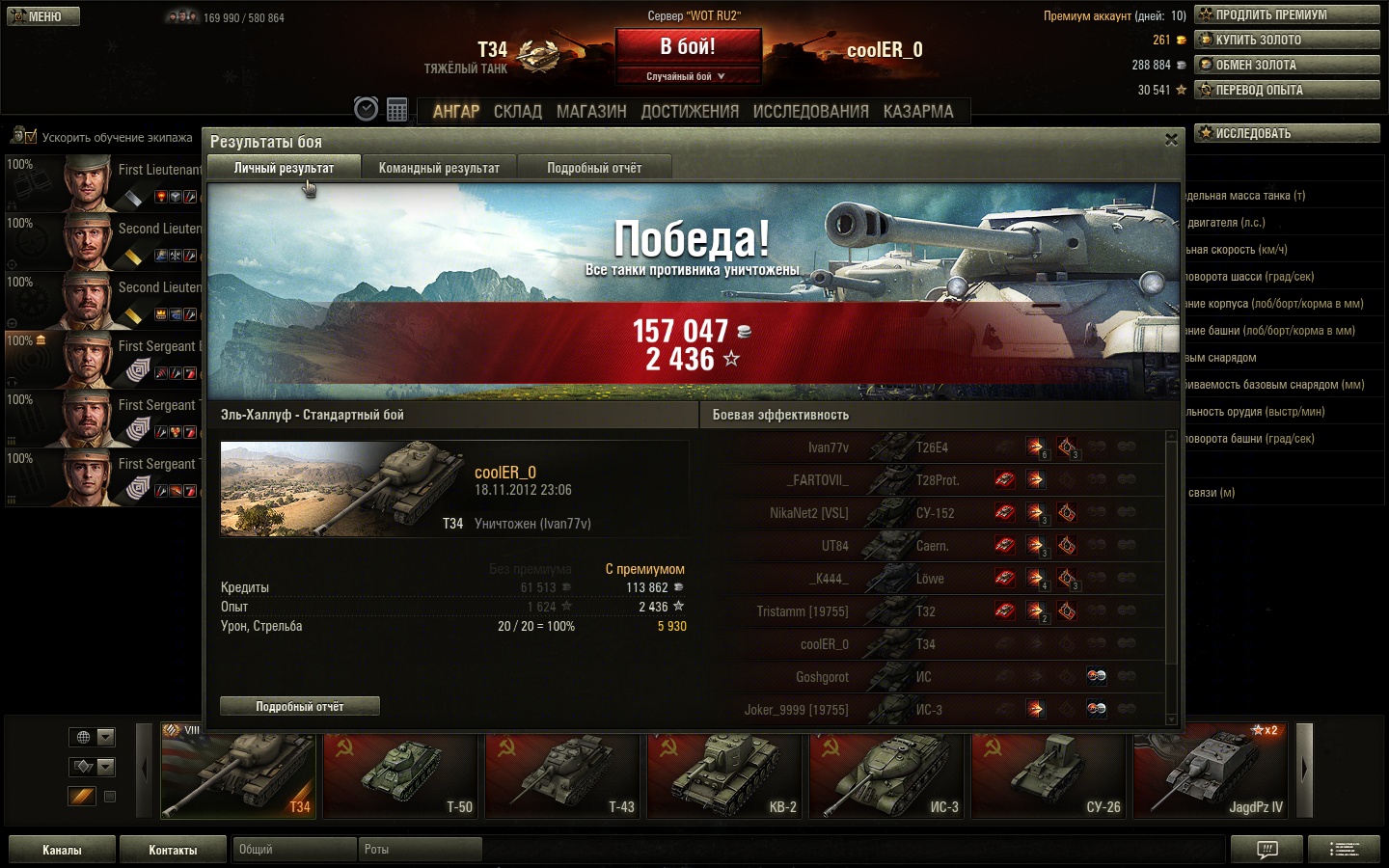Click the left arrow of tank carousel

(145, 770)
